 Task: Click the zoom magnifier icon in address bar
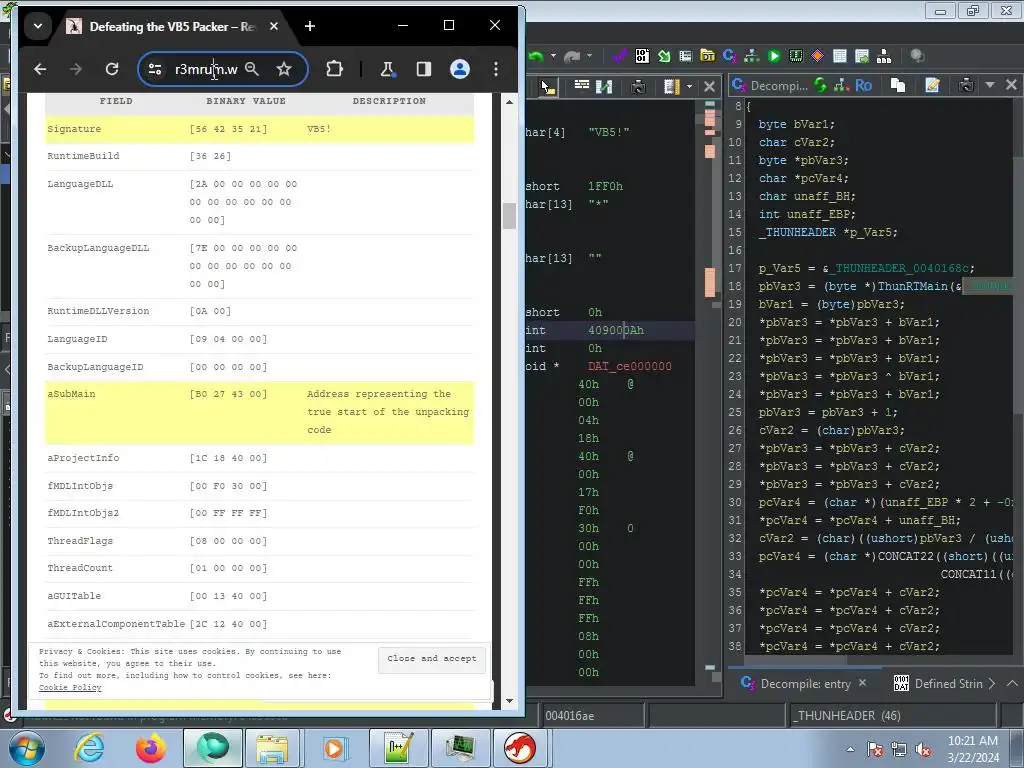click(x=251, y=69)
